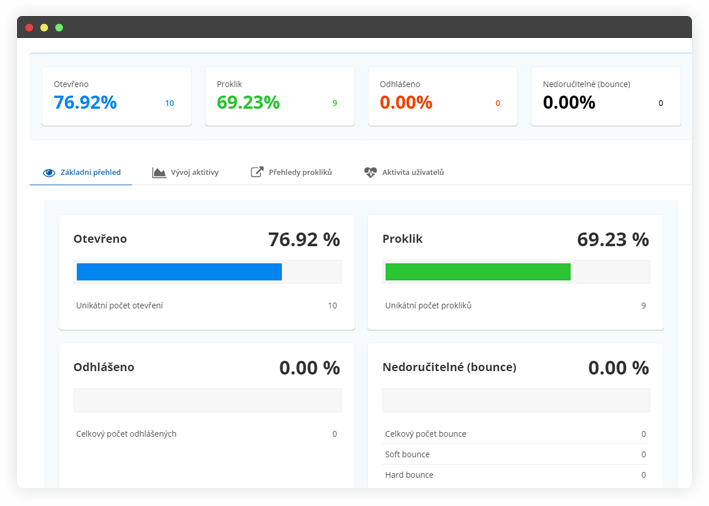Screen dimensions: 709x506
Task: Click the blue count 10 in Otevřeno card
Action: coord(170,103)
